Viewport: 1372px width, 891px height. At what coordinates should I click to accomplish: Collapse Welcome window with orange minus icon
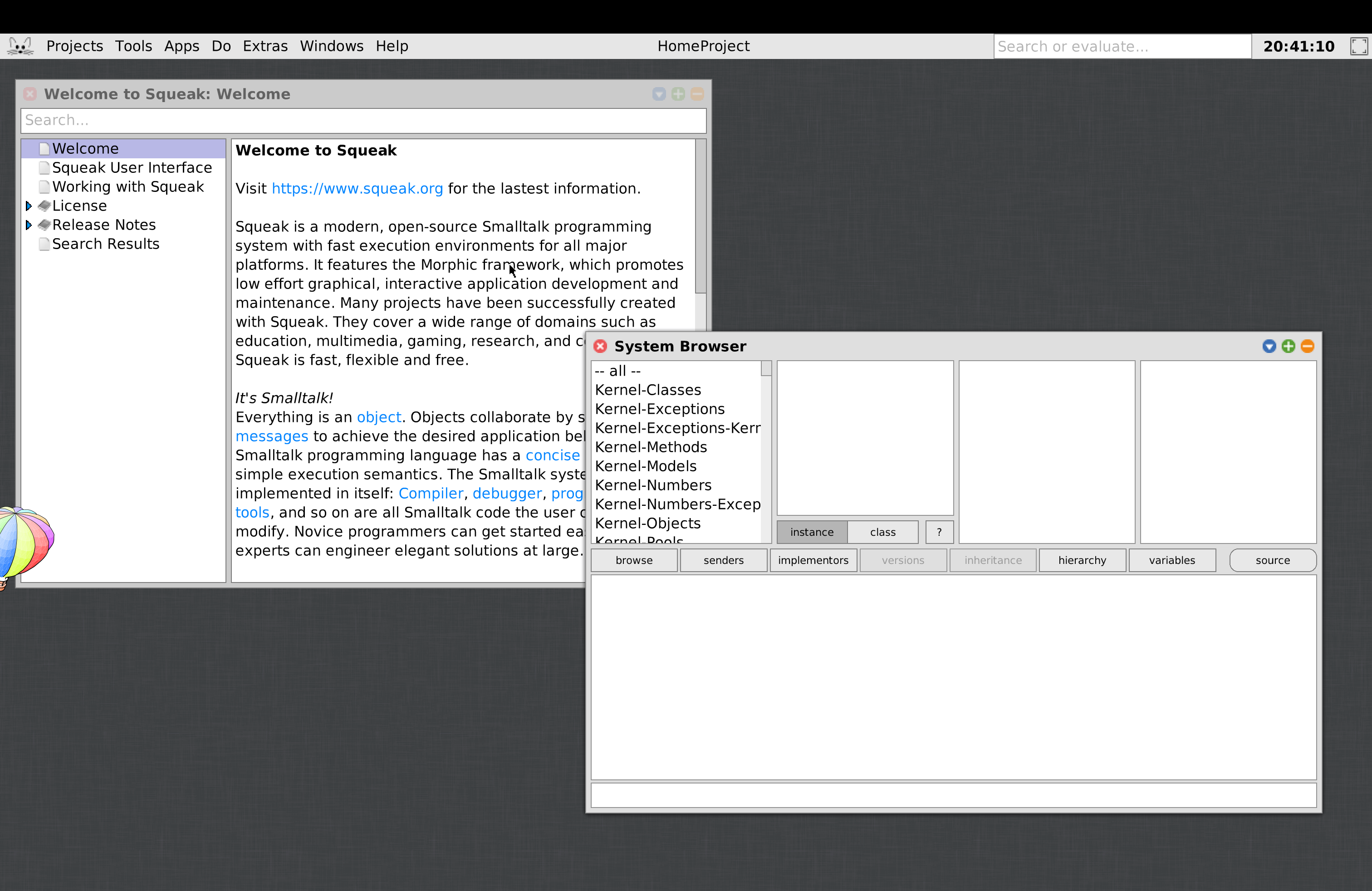(x=697, y=94)
